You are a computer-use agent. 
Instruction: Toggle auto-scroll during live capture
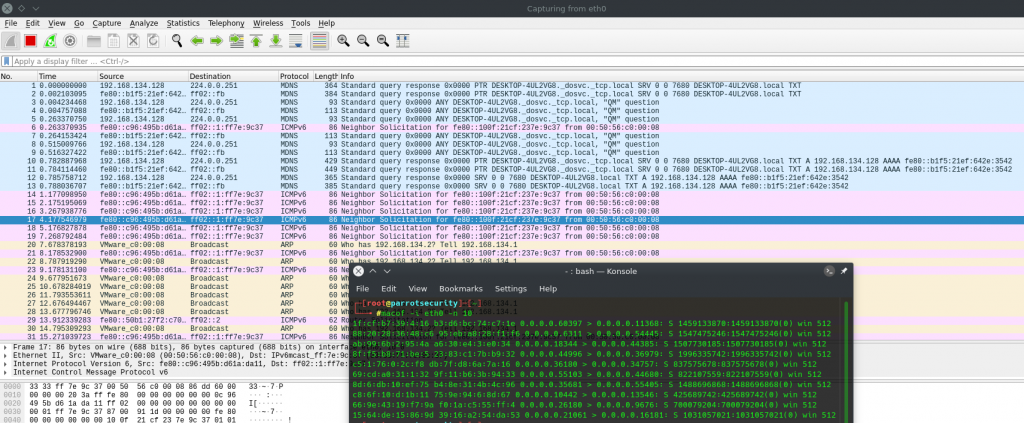click(295, 40)
